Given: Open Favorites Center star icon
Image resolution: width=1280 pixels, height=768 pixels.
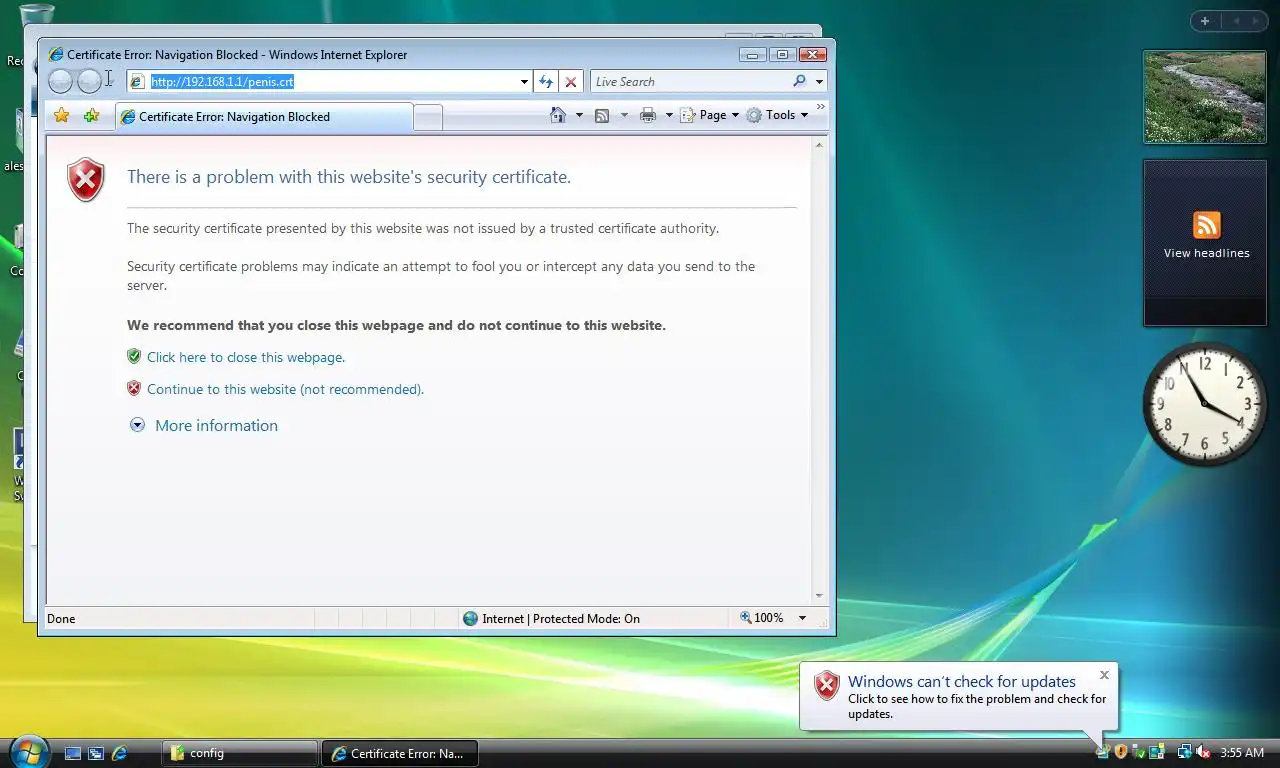Looking at the screenshot, I should click(62, 116).
